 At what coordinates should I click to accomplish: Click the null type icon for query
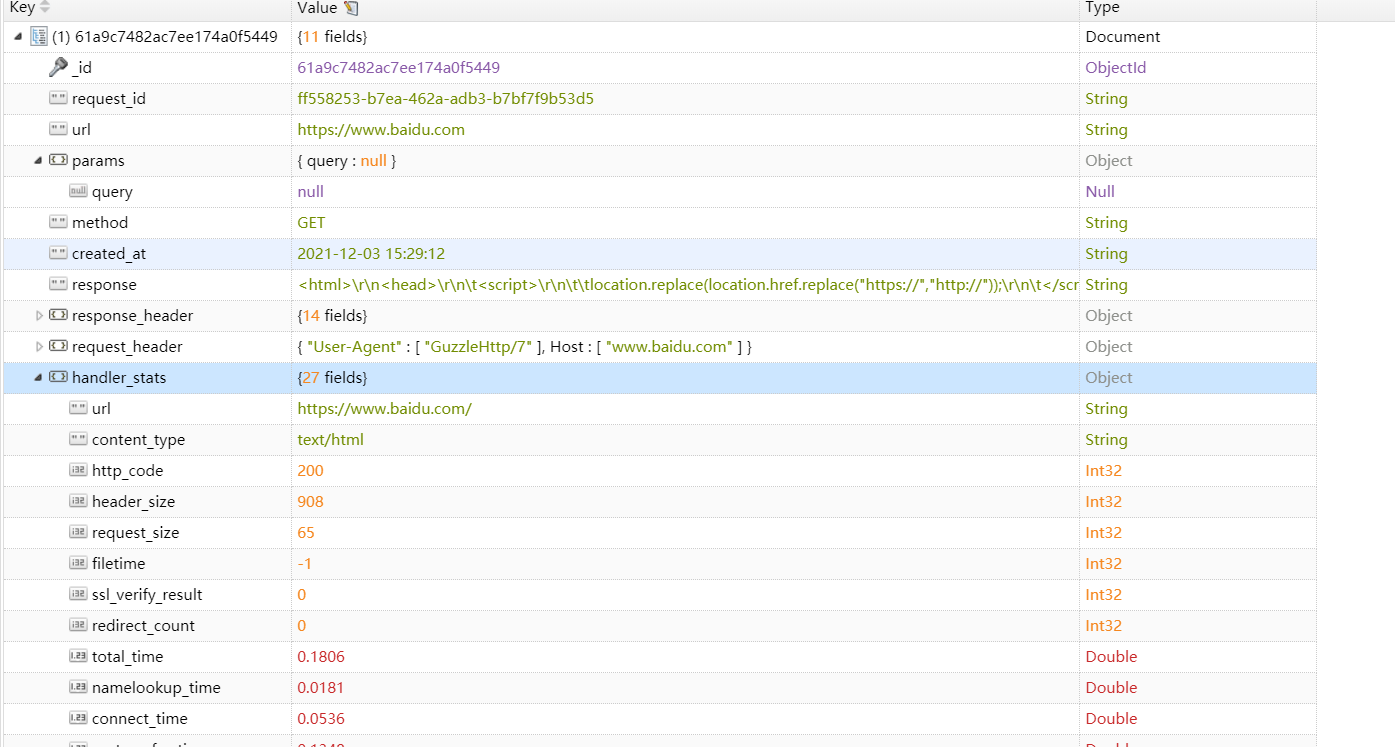pos(78,192)
